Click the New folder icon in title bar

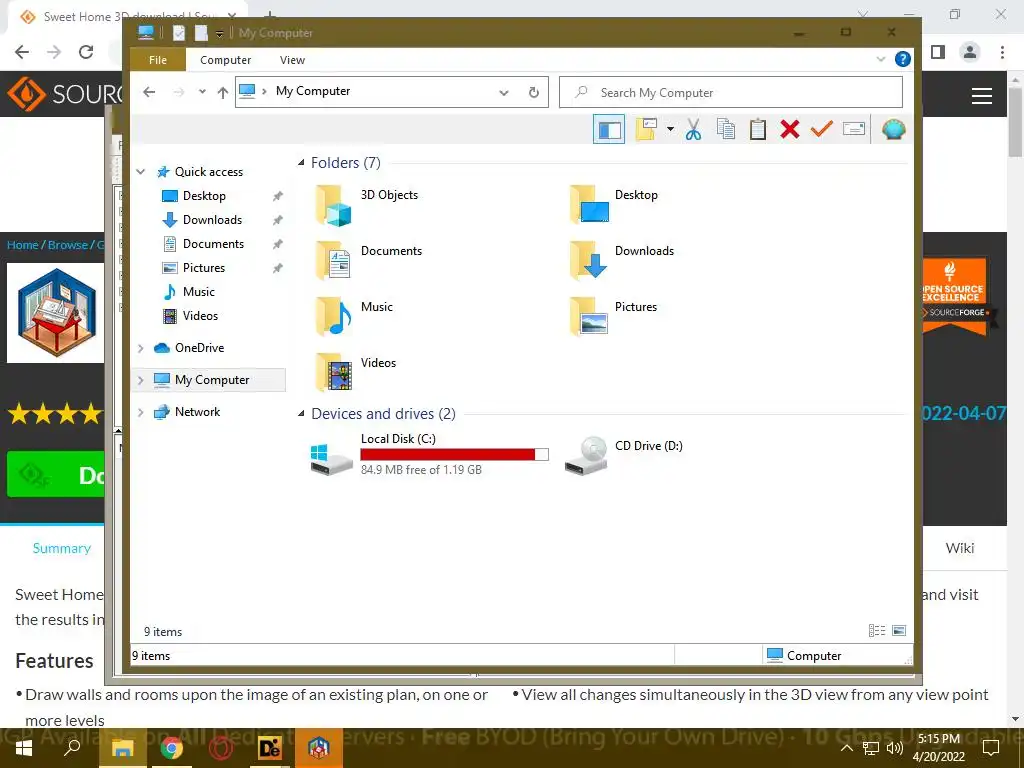coord(201,33)
